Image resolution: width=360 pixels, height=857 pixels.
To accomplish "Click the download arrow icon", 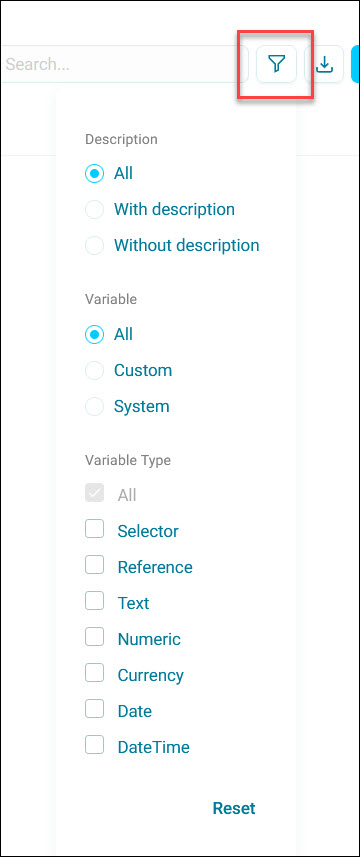I will pos(324,64).
